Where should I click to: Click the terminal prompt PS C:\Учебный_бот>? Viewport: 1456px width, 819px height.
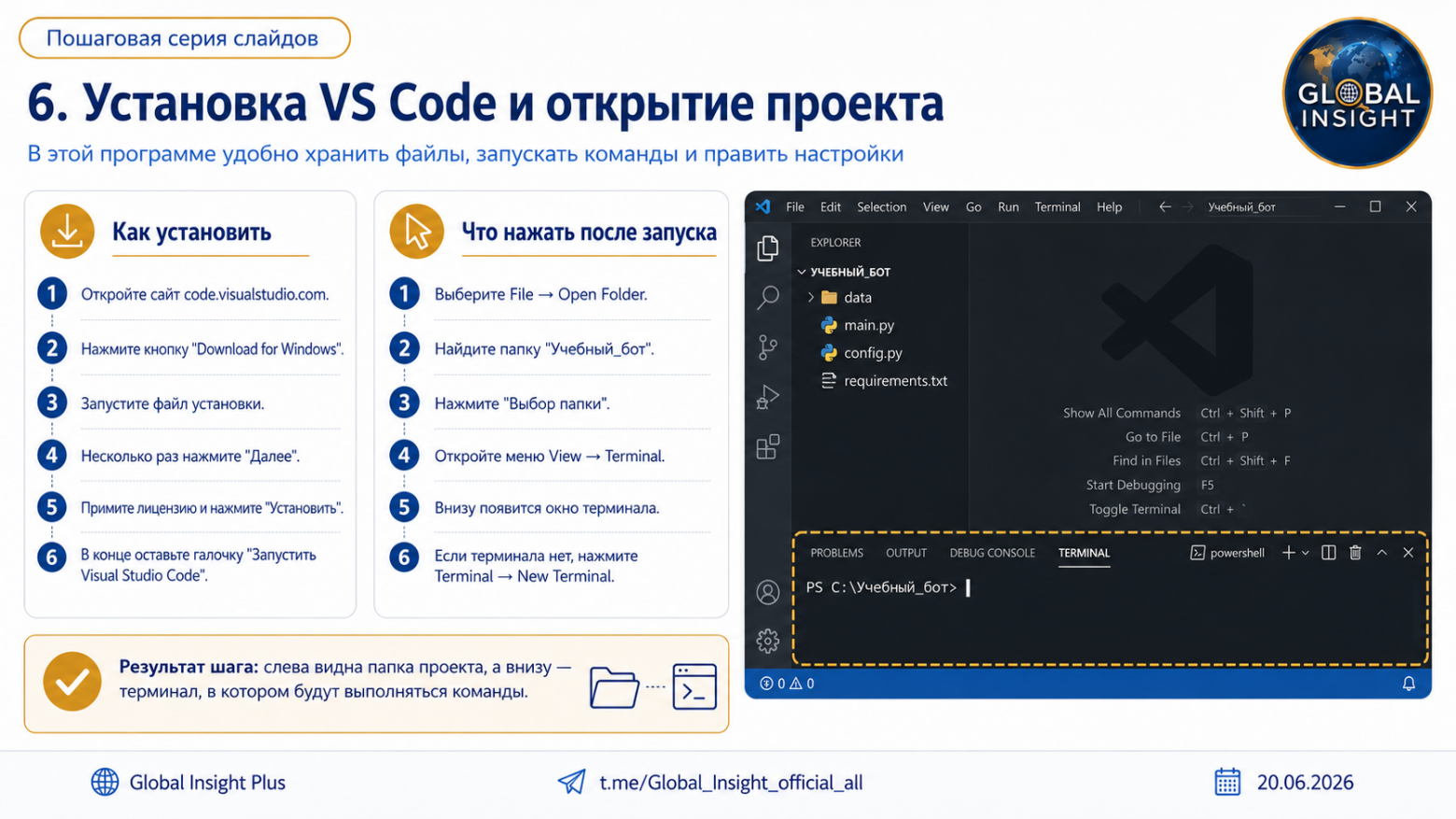[882, 587]
